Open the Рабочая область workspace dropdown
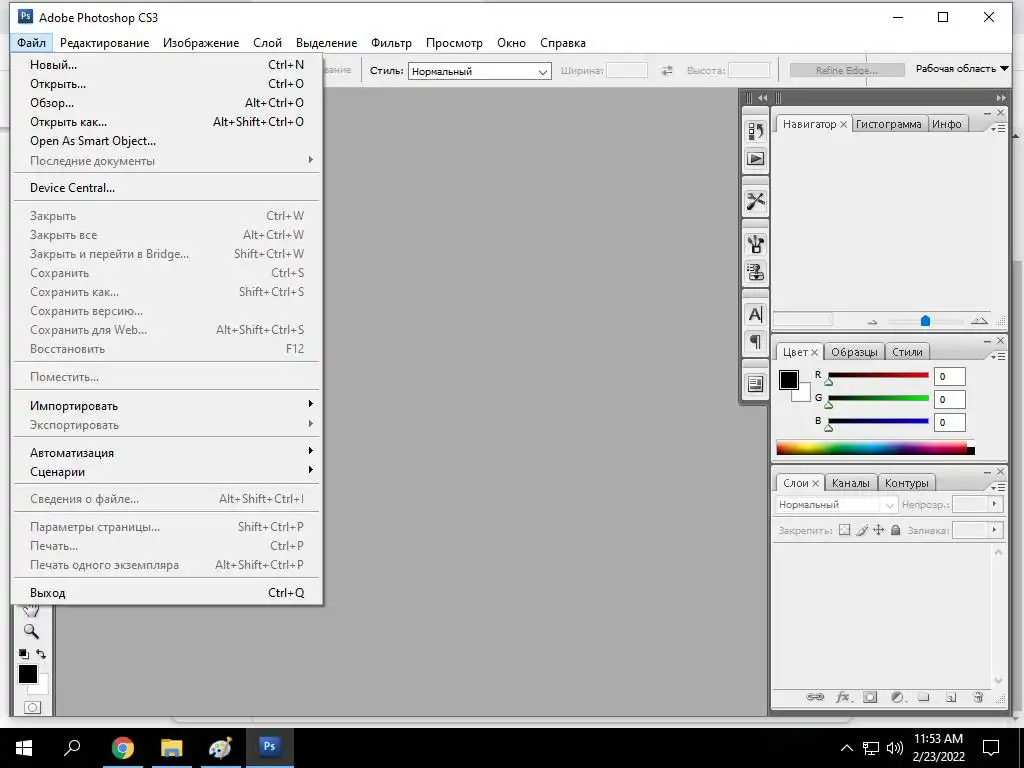Viewport: 1024px width, 768px height. [961, 69]
